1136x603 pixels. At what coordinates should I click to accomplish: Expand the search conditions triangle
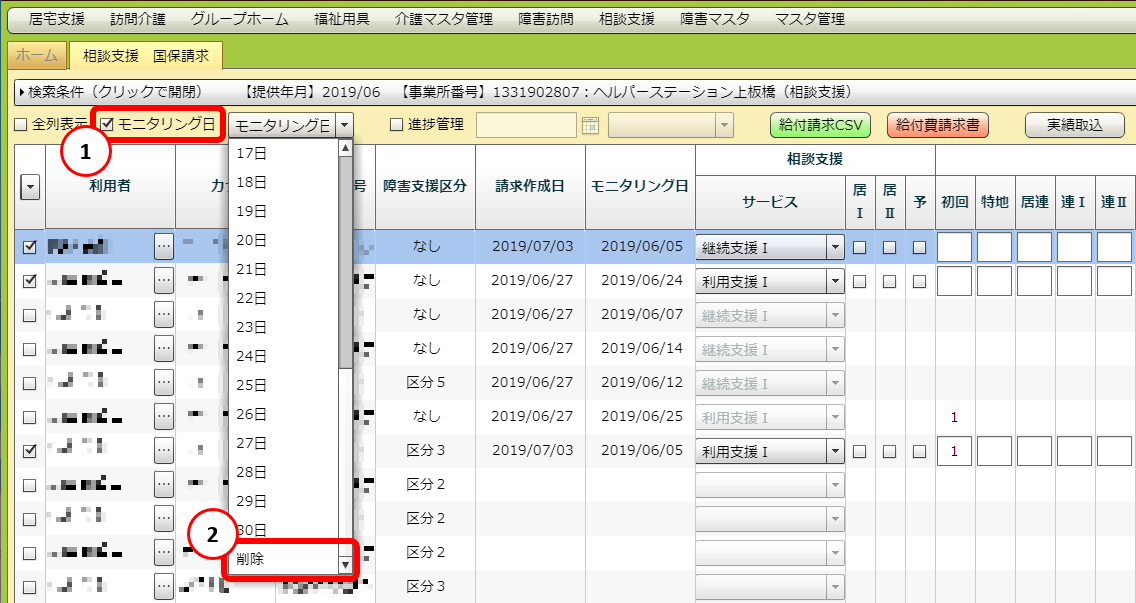coord(22,92)
